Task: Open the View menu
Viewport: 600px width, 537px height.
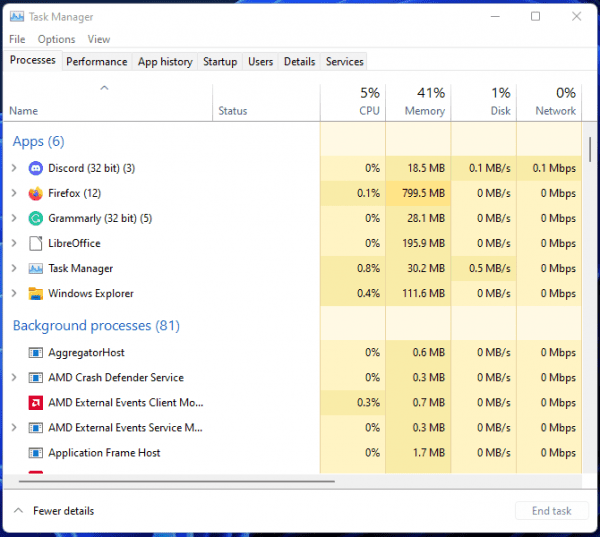Action: [99, 39]
